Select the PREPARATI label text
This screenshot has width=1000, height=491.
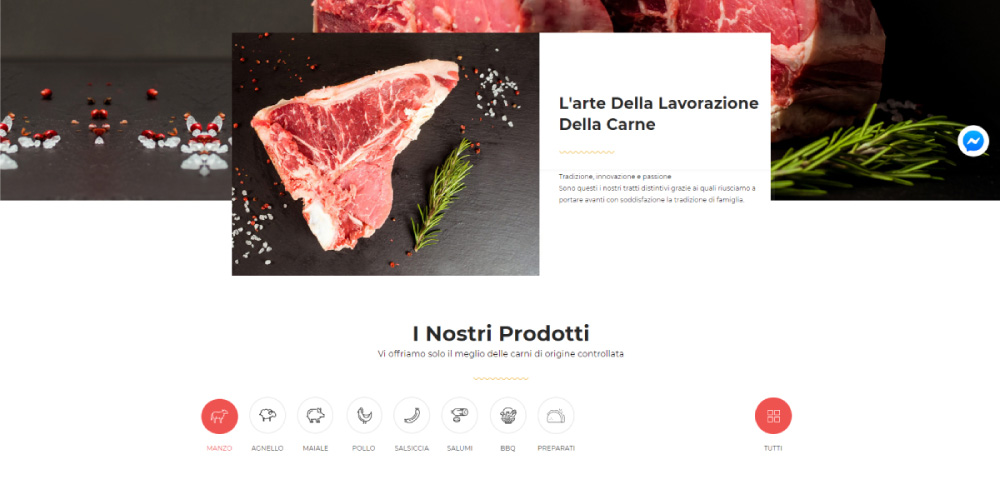click(x=555, y=448)
